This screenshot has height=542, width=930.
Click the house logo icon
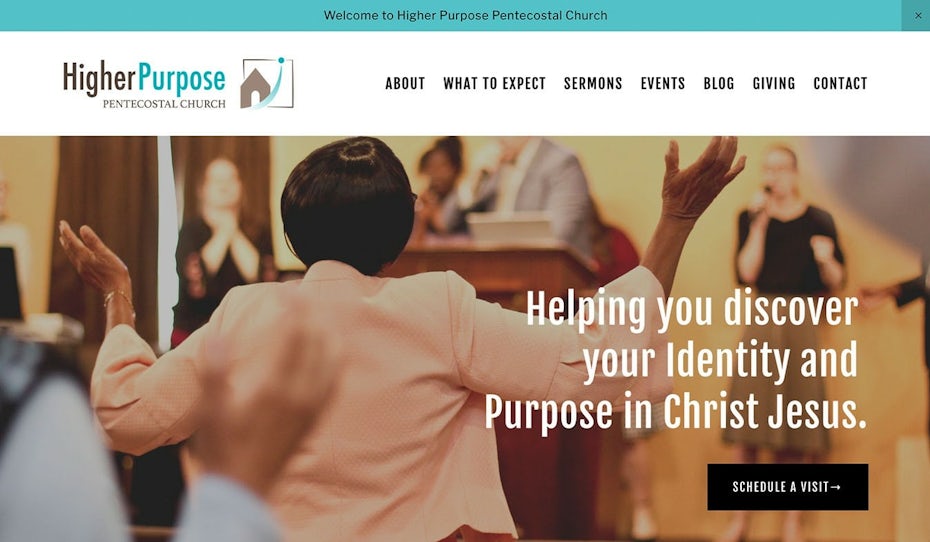click(267, 83)
